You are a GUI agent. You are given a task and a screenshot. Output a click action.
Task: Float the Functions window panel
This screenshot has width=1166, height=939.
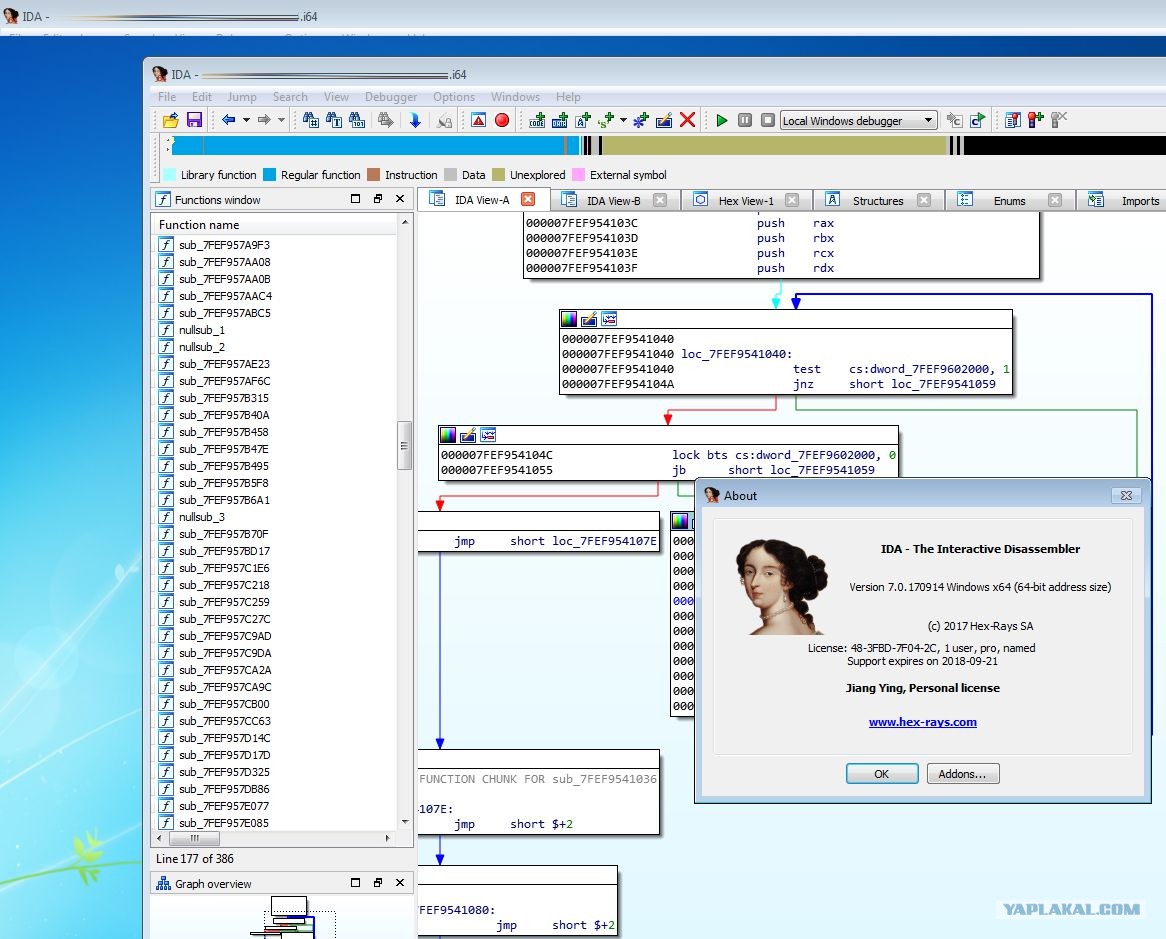pos(378,199)
